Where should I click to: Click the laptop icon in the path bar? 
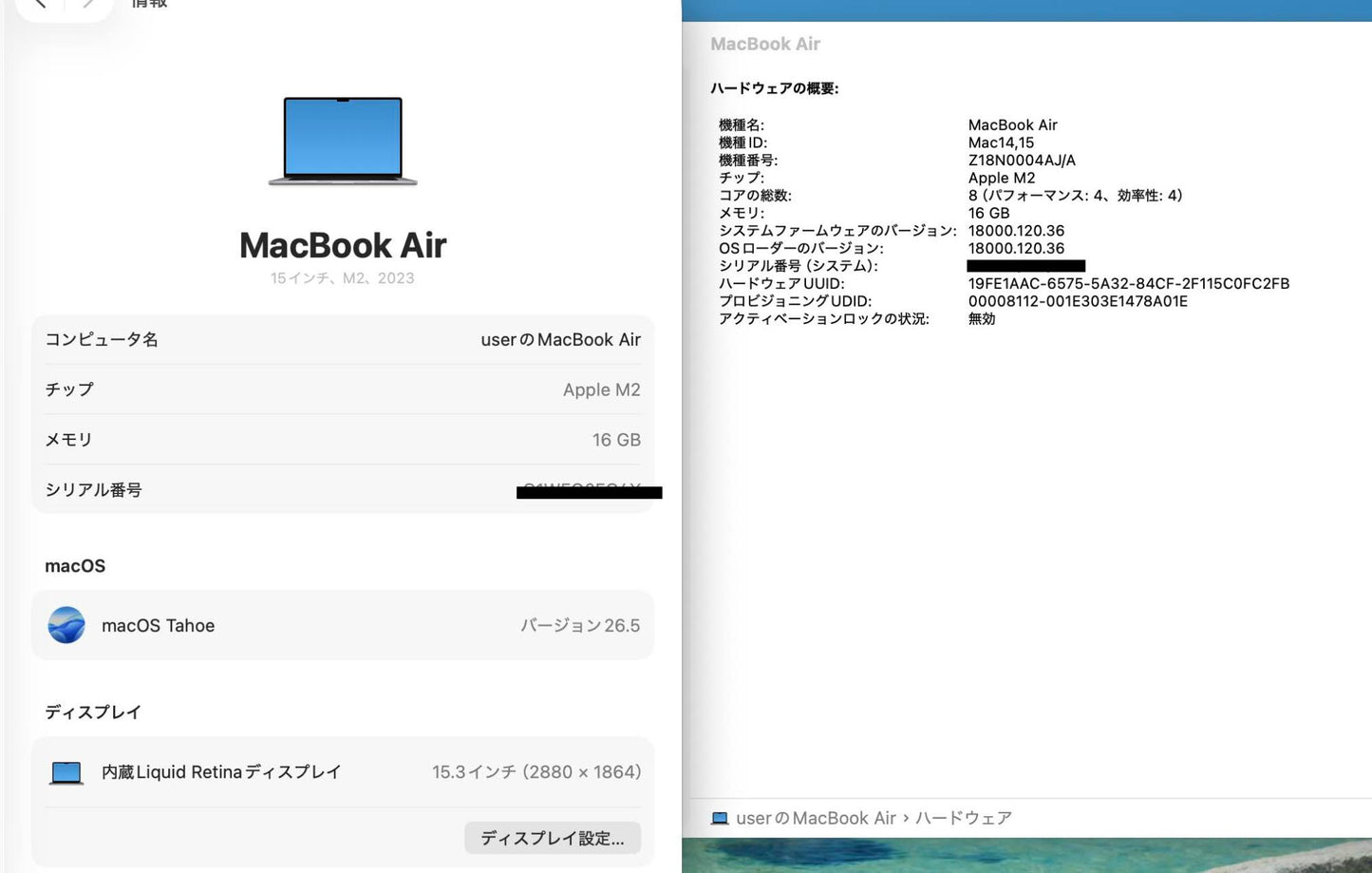click(x=720, y=818)
